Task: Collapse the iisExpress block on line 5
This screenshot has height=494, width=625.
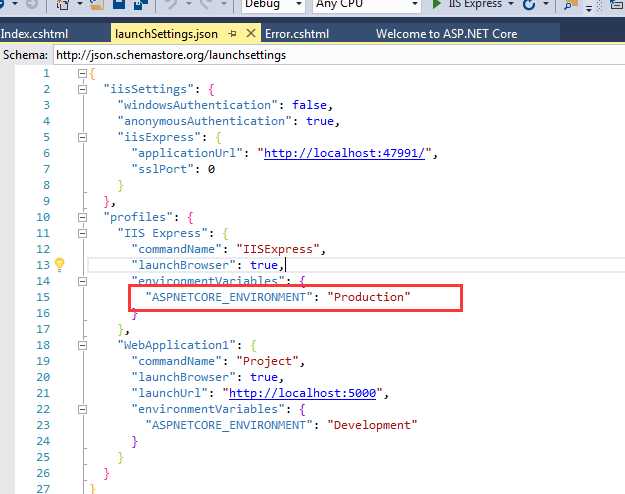Action: tap(83, 137)
